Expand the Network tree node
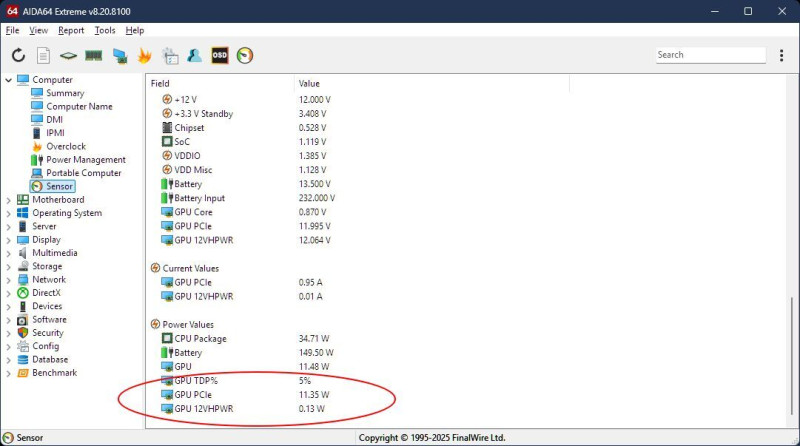This screenshot has width=800, height=446. (x=8, y=280)
